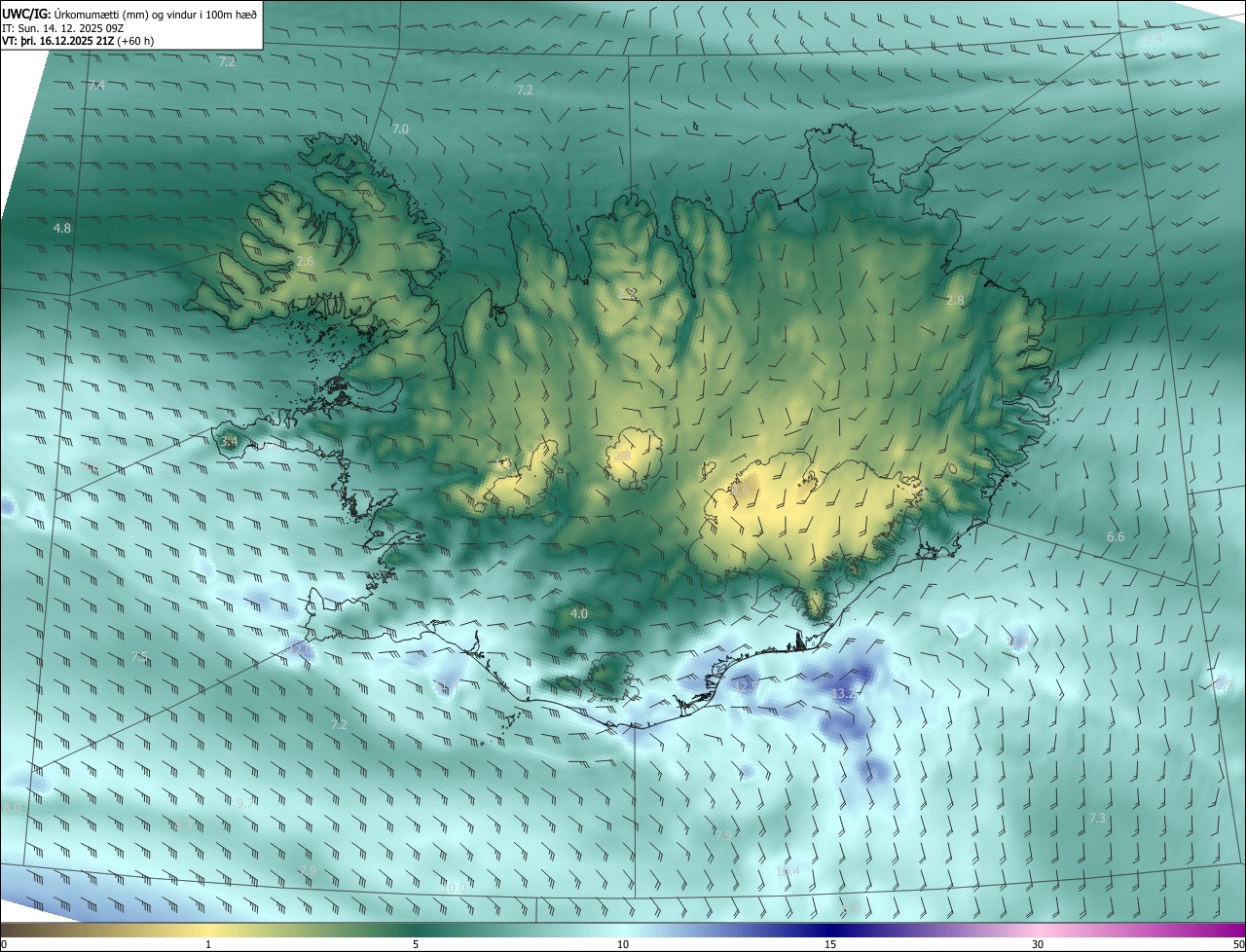Click the 7.0 value label on the map
This screenshot has width=1246, height=952.
point(400,128)
